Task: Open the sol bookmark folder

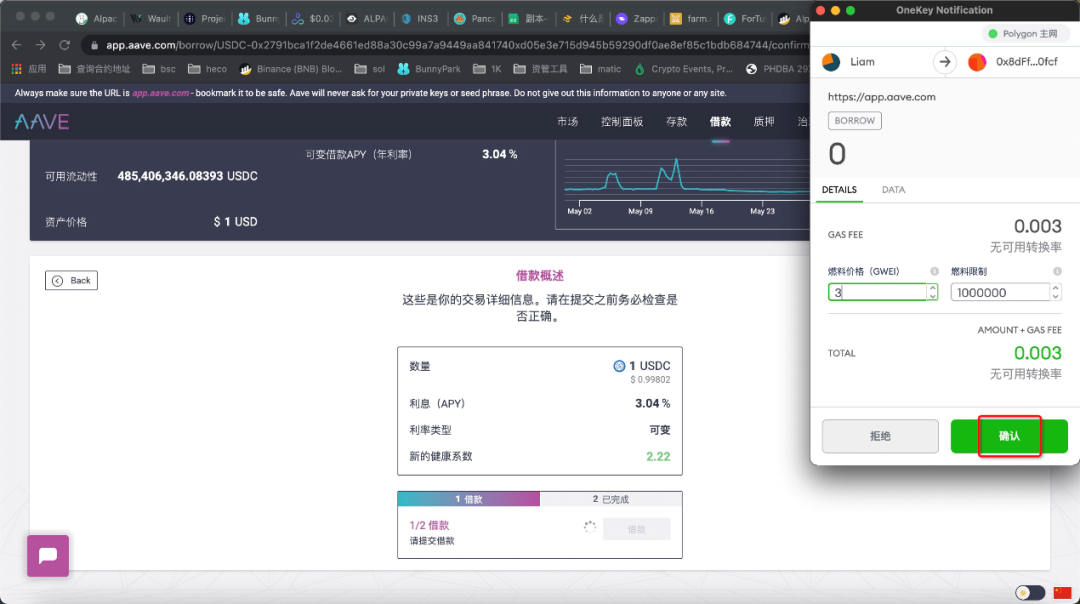Action: (370, 69)
